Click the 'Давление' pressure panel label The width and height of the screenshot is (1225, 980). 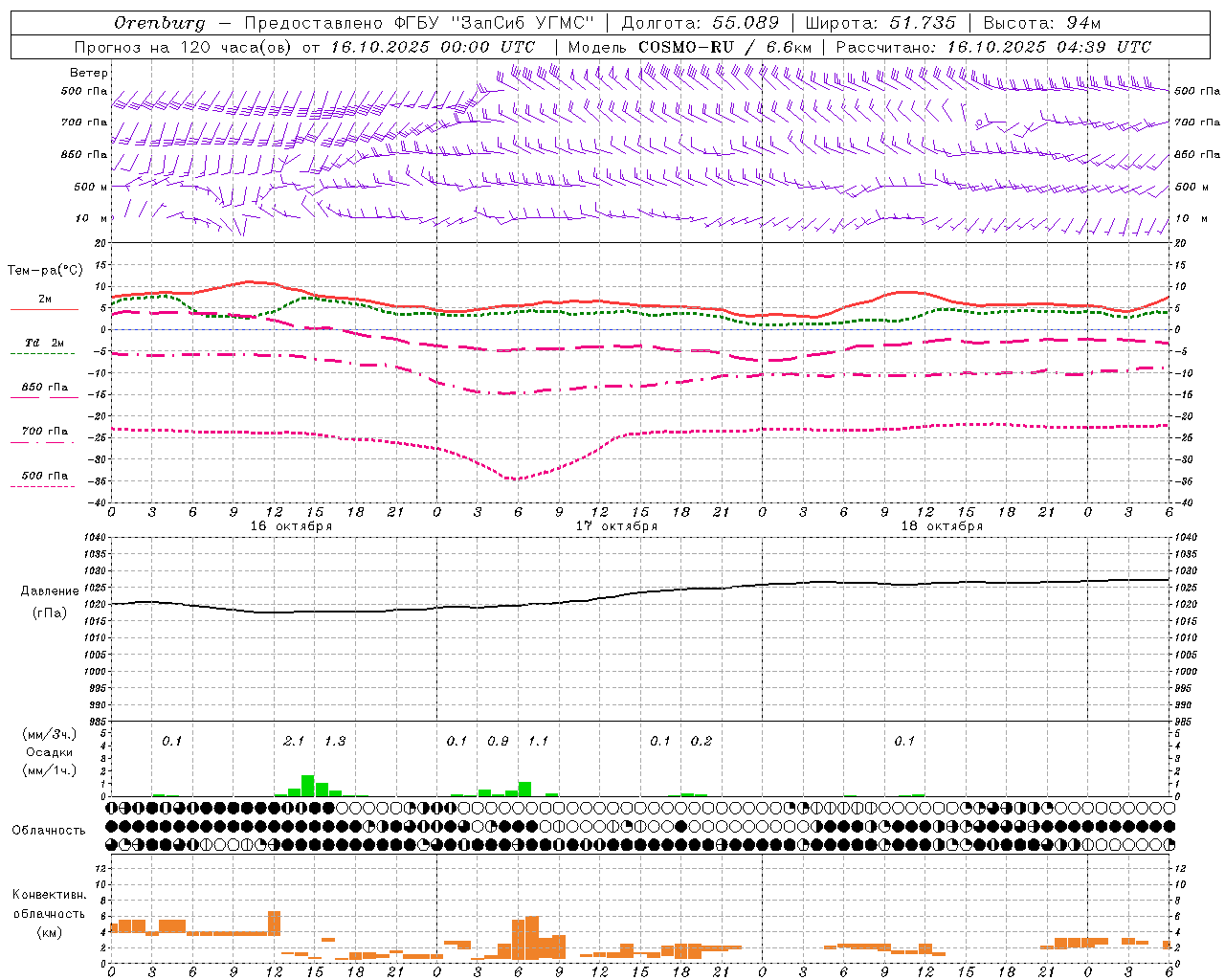tap(50, 591)
